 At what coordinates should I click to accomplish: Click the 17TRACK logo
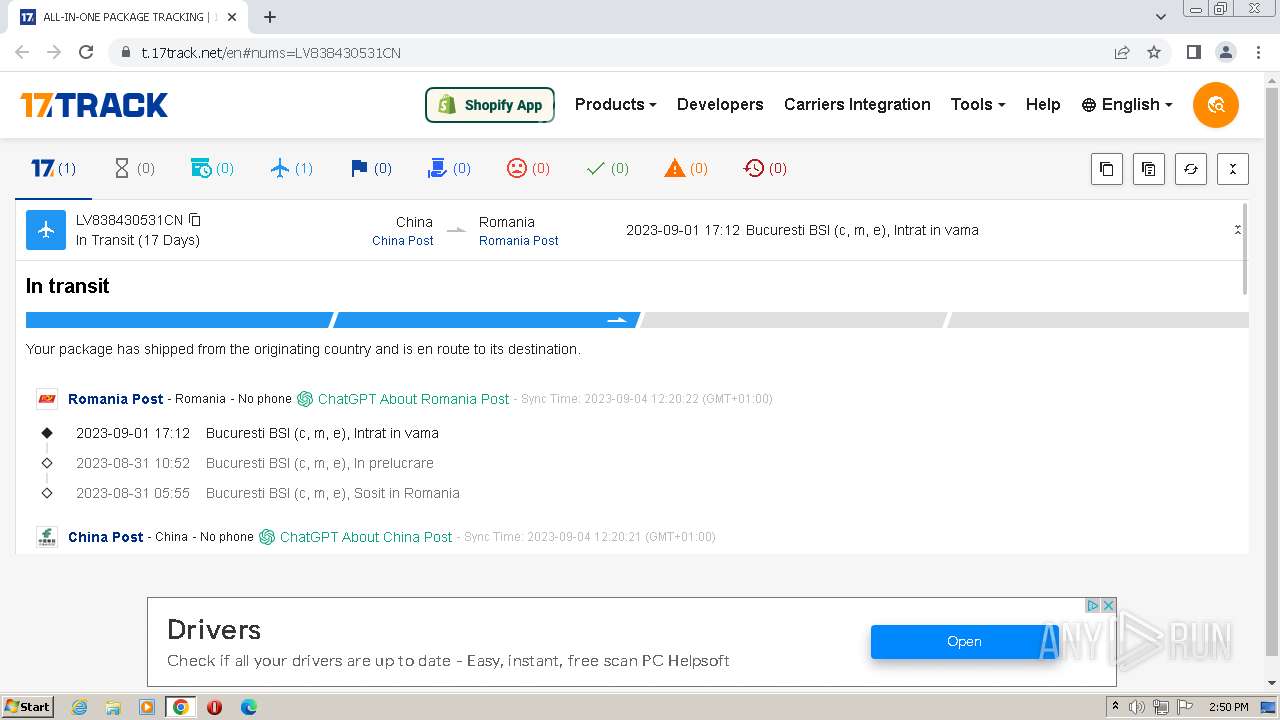click(94, 105)
